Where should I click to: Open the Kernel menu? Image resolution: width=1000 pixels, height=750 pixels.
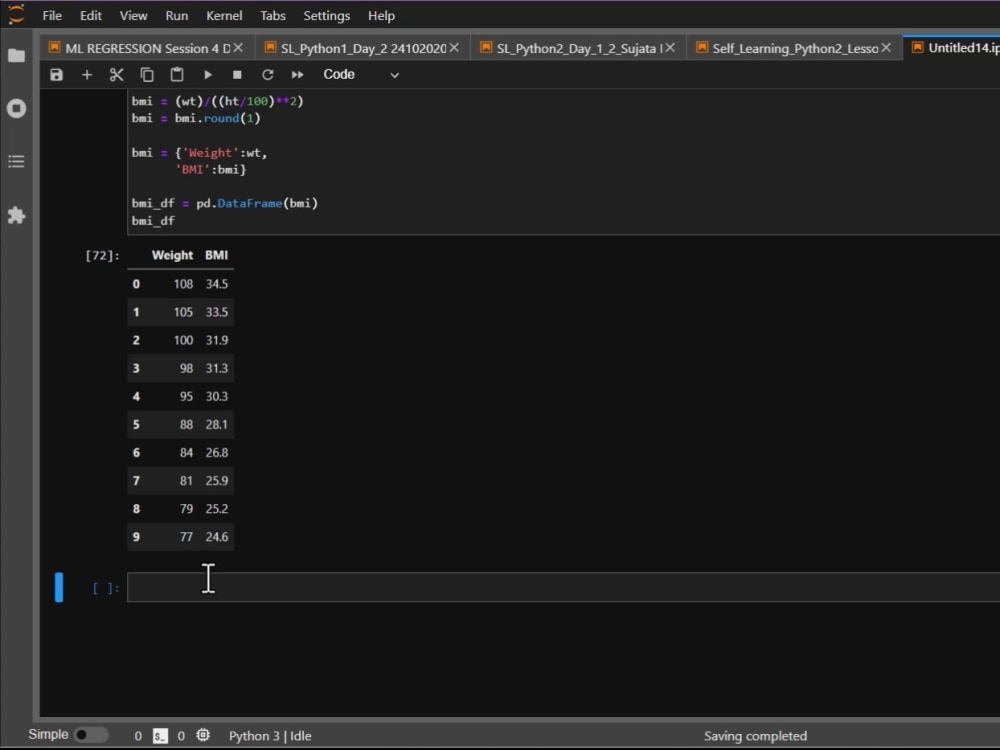pos(224,15)
